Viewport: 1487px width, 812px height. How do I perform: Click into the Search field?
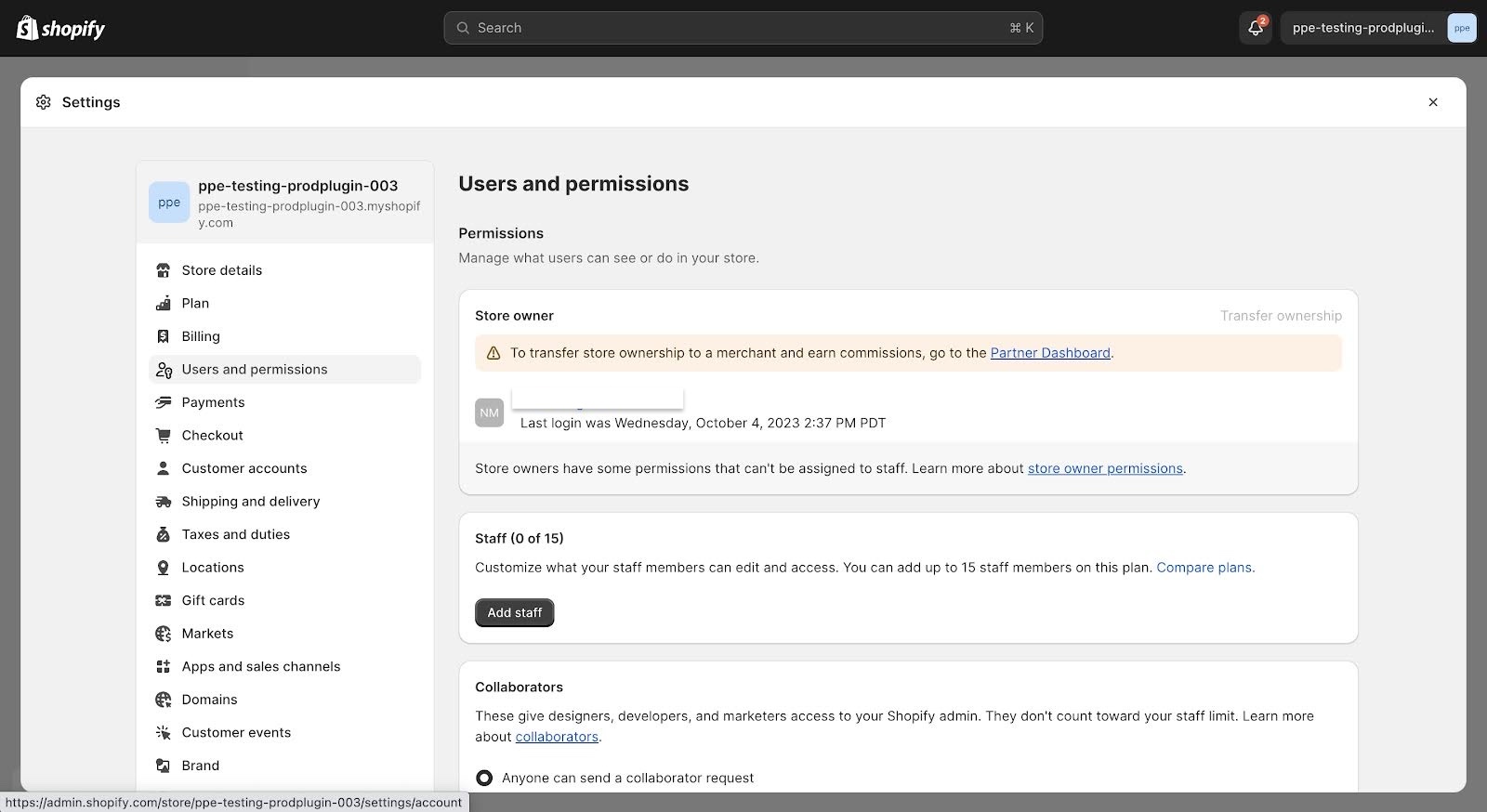[743, 28]
